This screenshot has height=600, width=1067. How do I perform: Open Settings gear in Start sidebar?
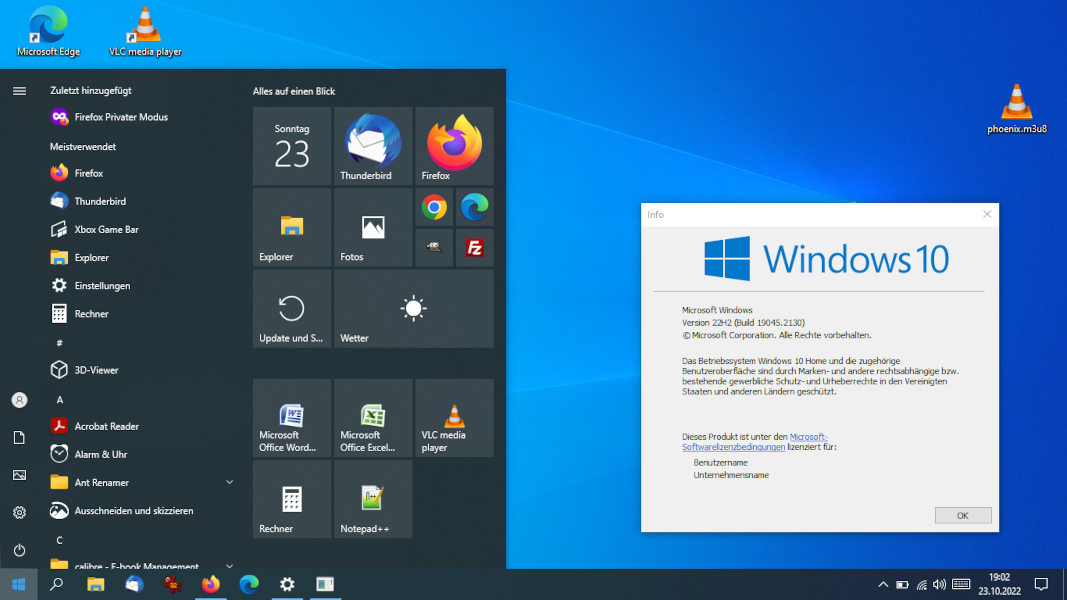point(19,512)
